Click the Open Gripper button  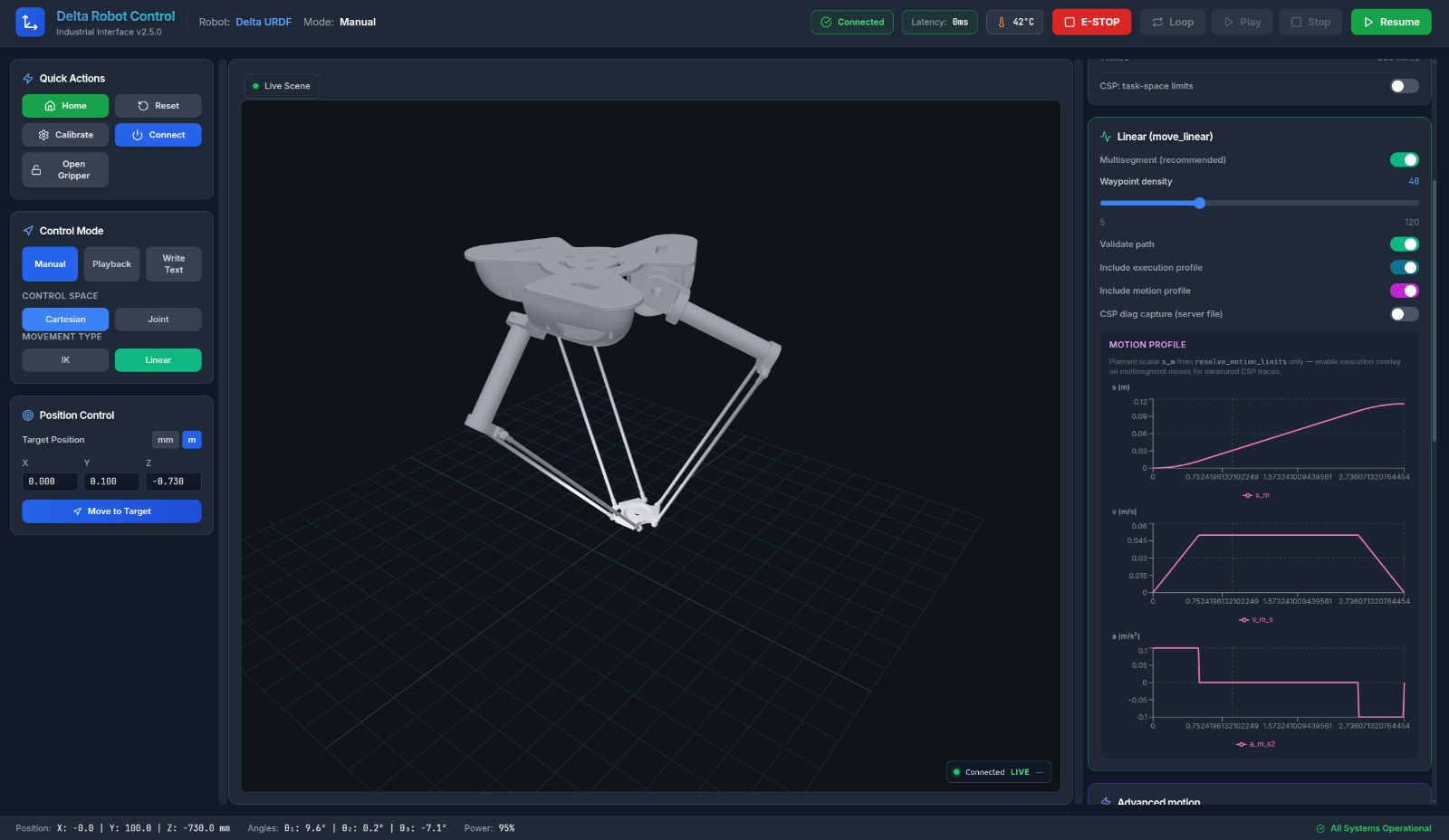(x=65, y=170)
